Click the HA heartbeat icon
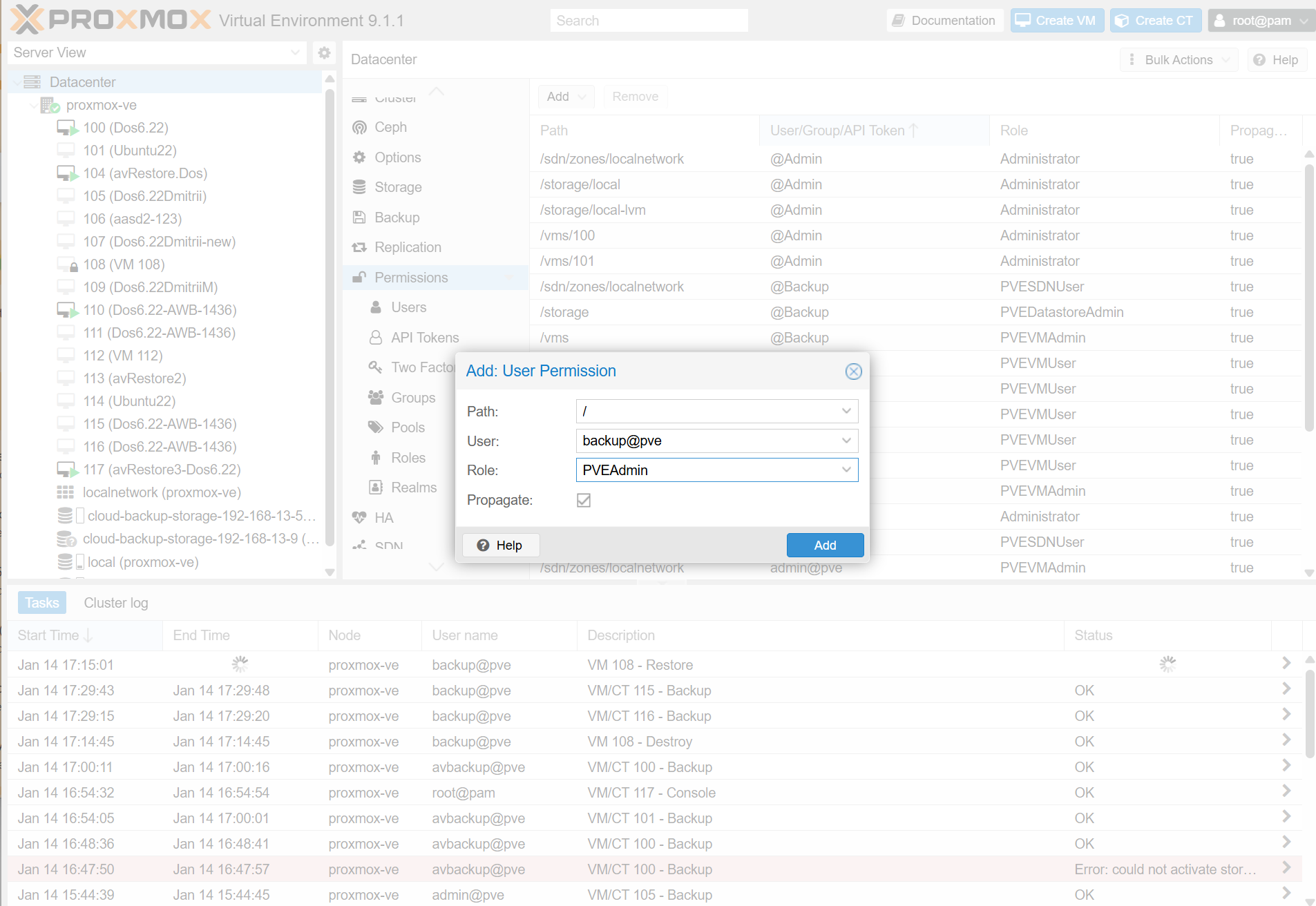This screenshot has width=1316, height=906. click(359, 518)
